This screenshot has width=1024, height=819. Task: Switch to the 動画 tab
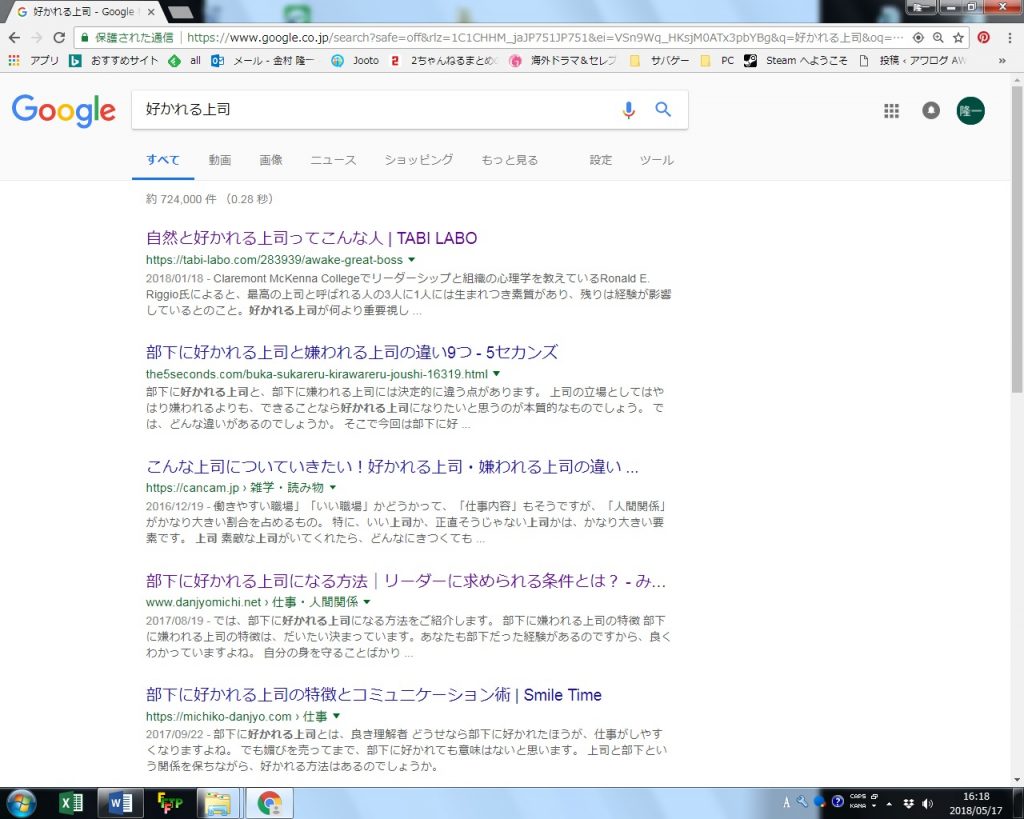[x=219, y=160]
